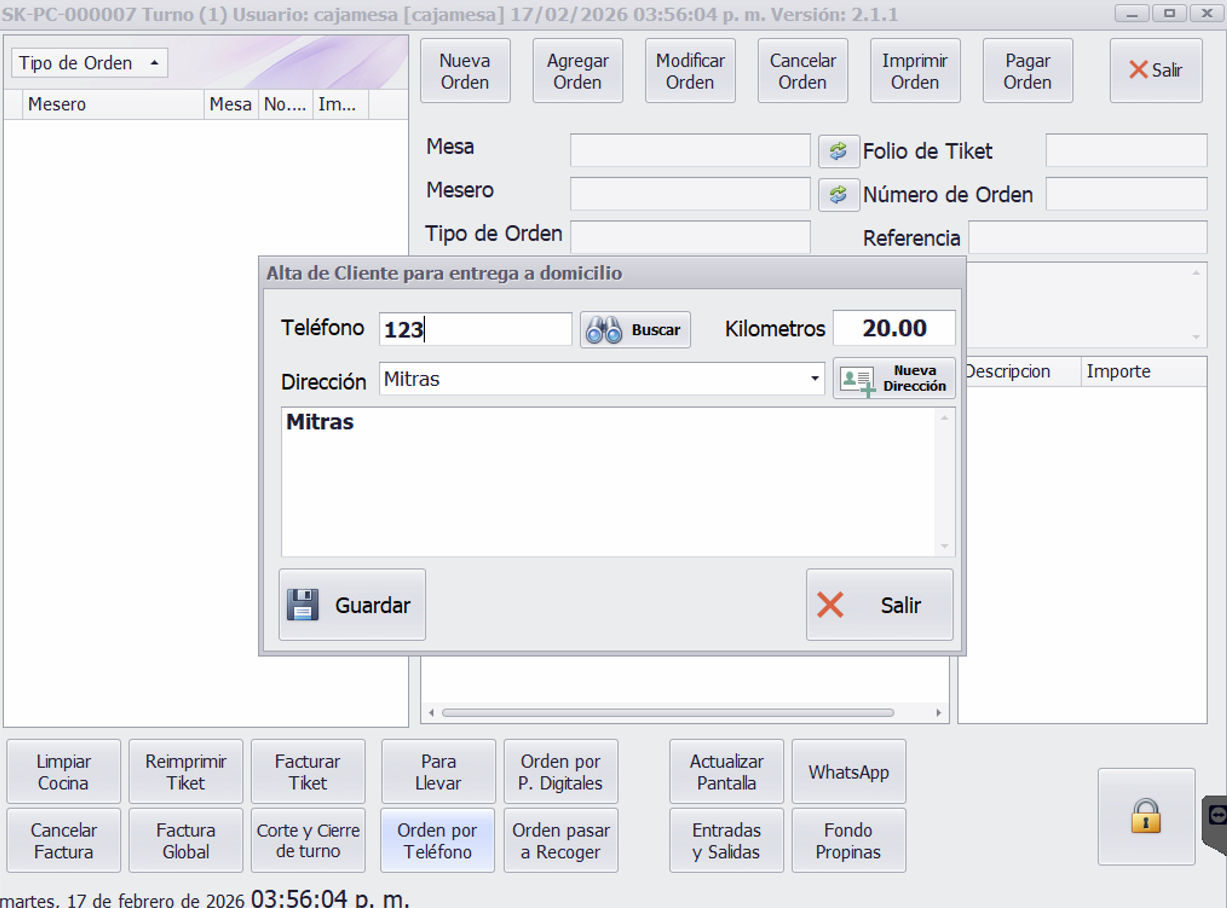Click the floppy disk Guardar icon
Image resolution: width=1227 pixels, height=908 pixels.
303,605
